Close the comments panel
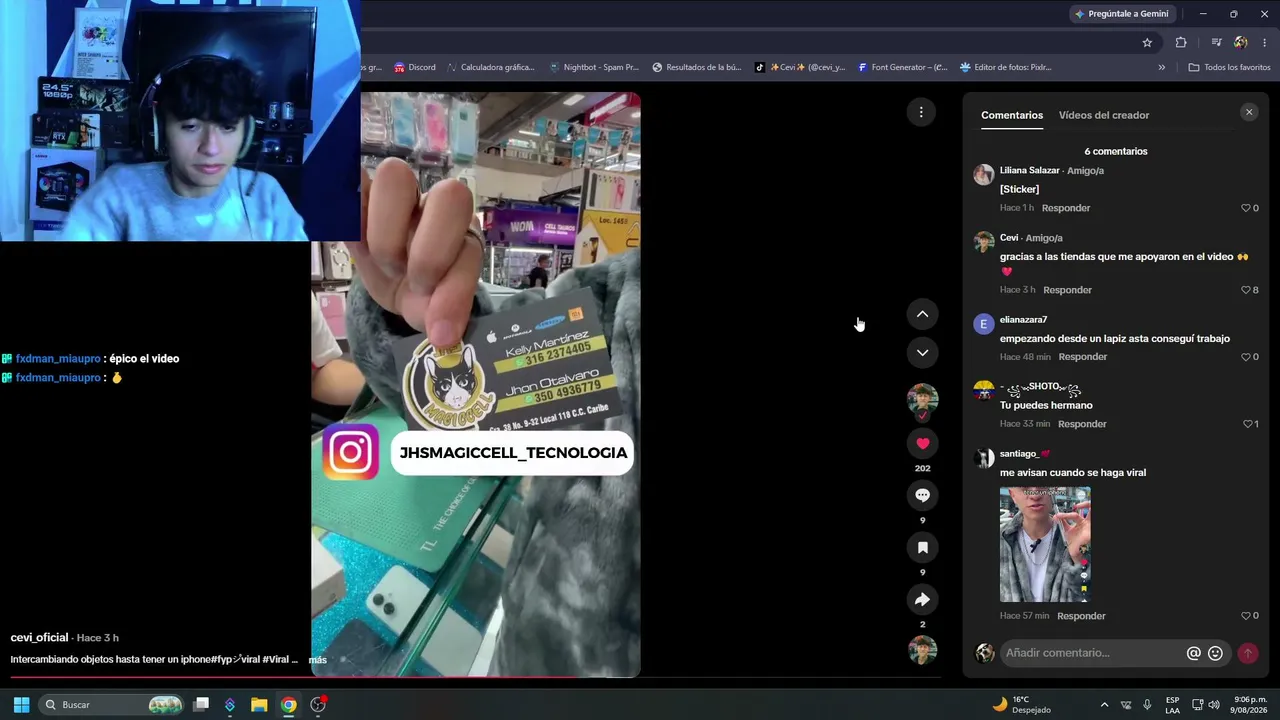The image size is (1280, 720). 1249,113
